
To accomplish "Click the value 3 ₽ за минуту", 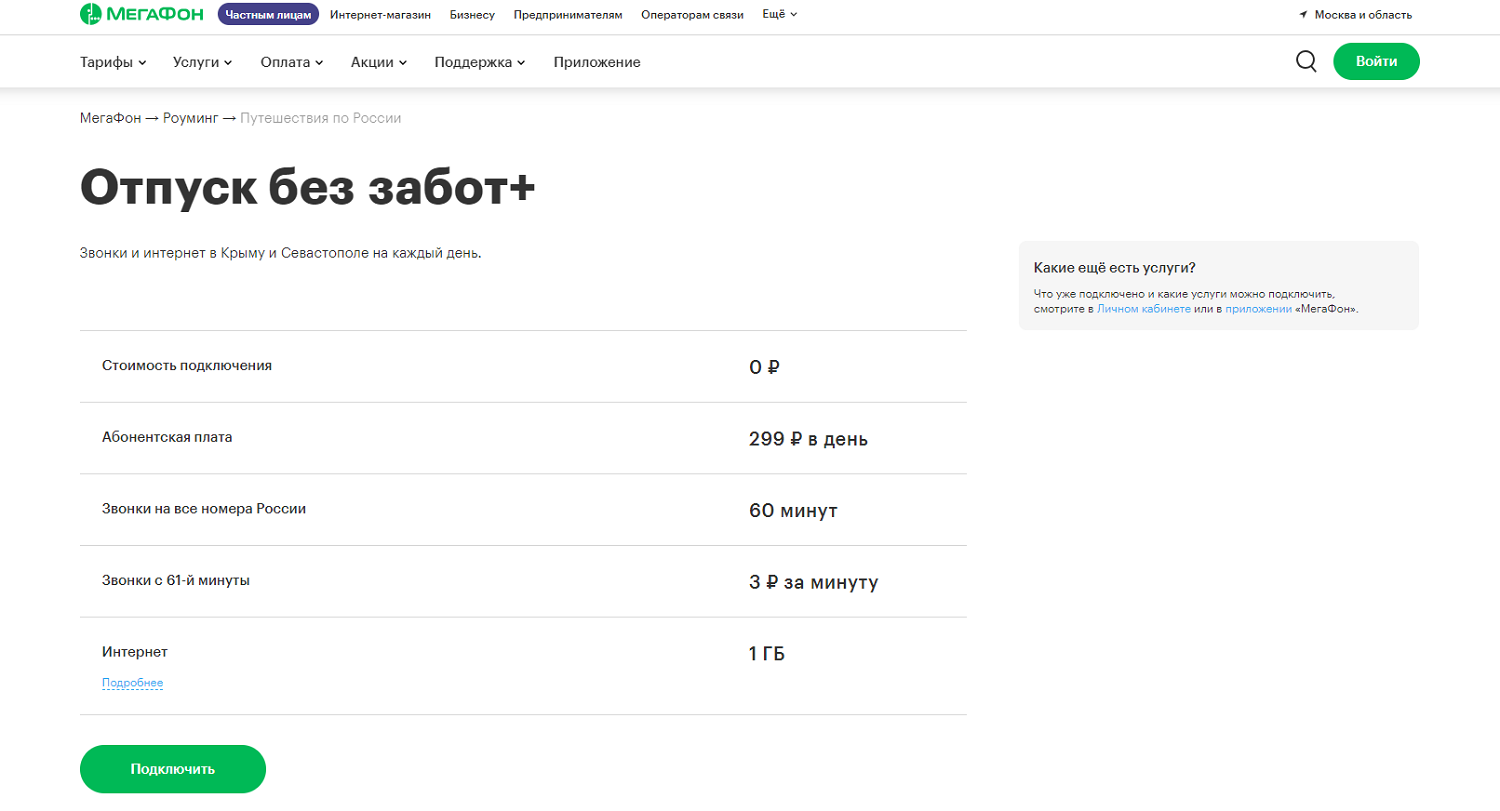I will 813,582.
